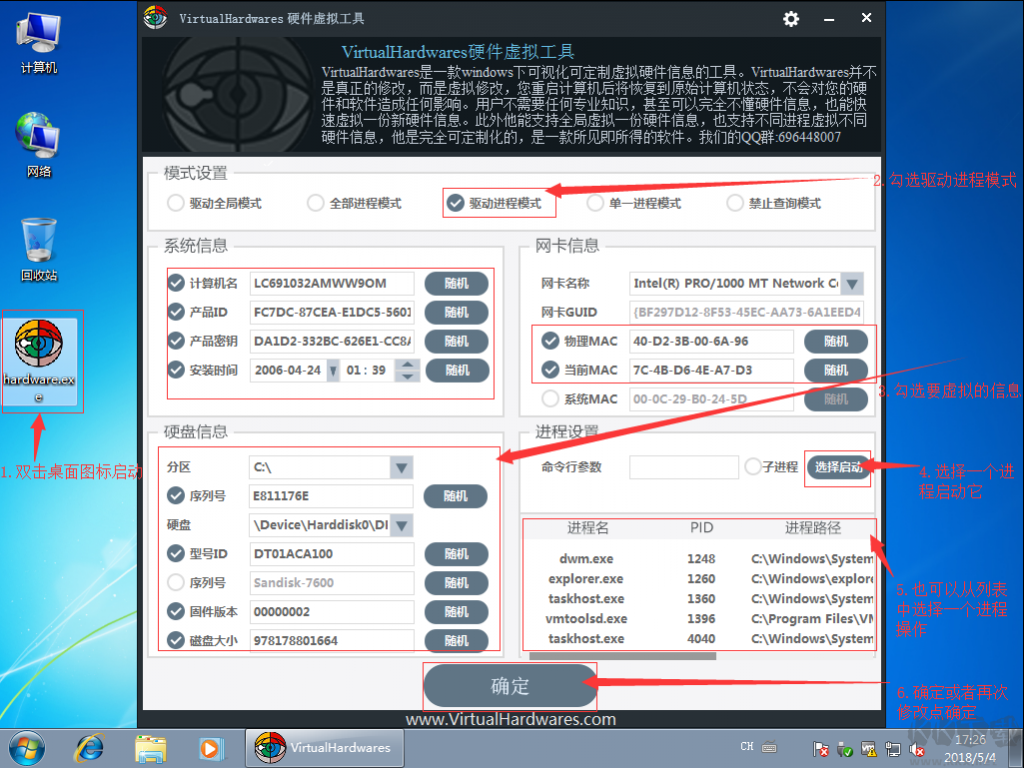Click the 选择启动 button
Image resolution: width=1024 pixels, height=768 pixels.
[x=838, y=466]
